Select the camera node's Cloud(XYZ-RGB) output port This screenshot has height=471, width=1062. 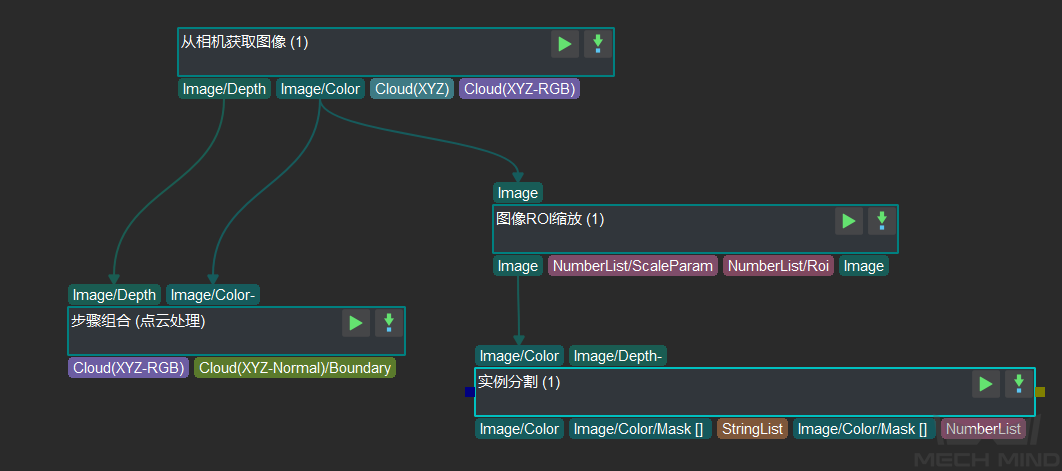(519, 89)
